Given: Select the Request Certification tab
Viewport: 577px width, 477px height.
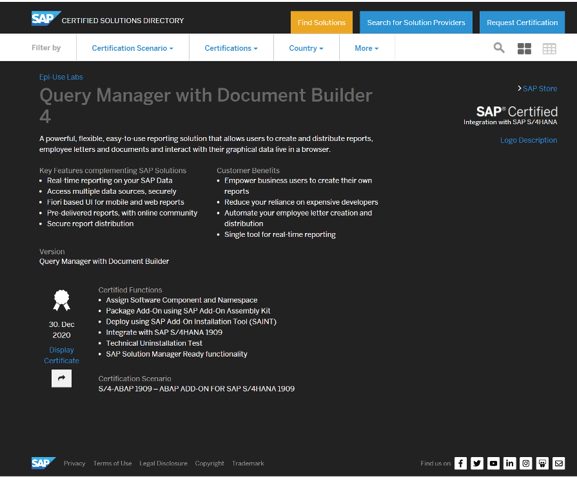Looking at the screenshot, I should point(522,22).
